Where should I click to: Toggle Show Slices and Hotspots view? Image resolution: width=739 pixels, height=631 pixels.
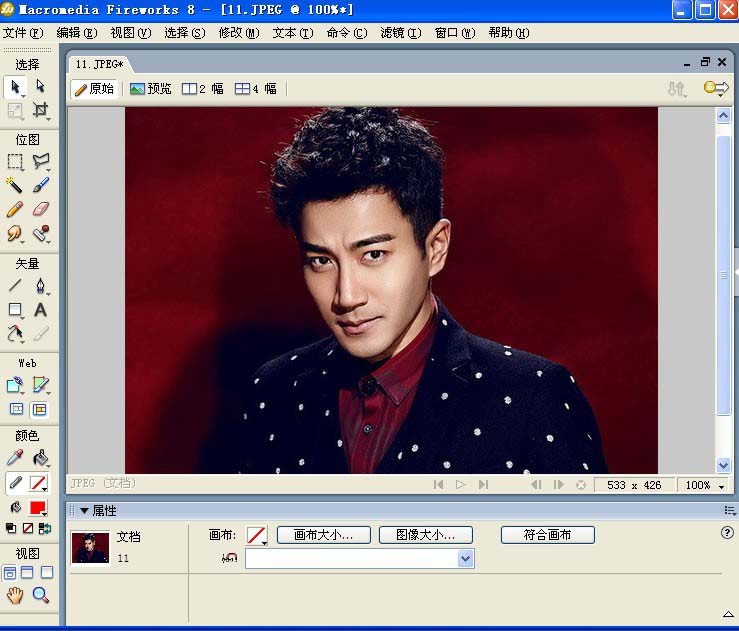(x=41, y=409)
